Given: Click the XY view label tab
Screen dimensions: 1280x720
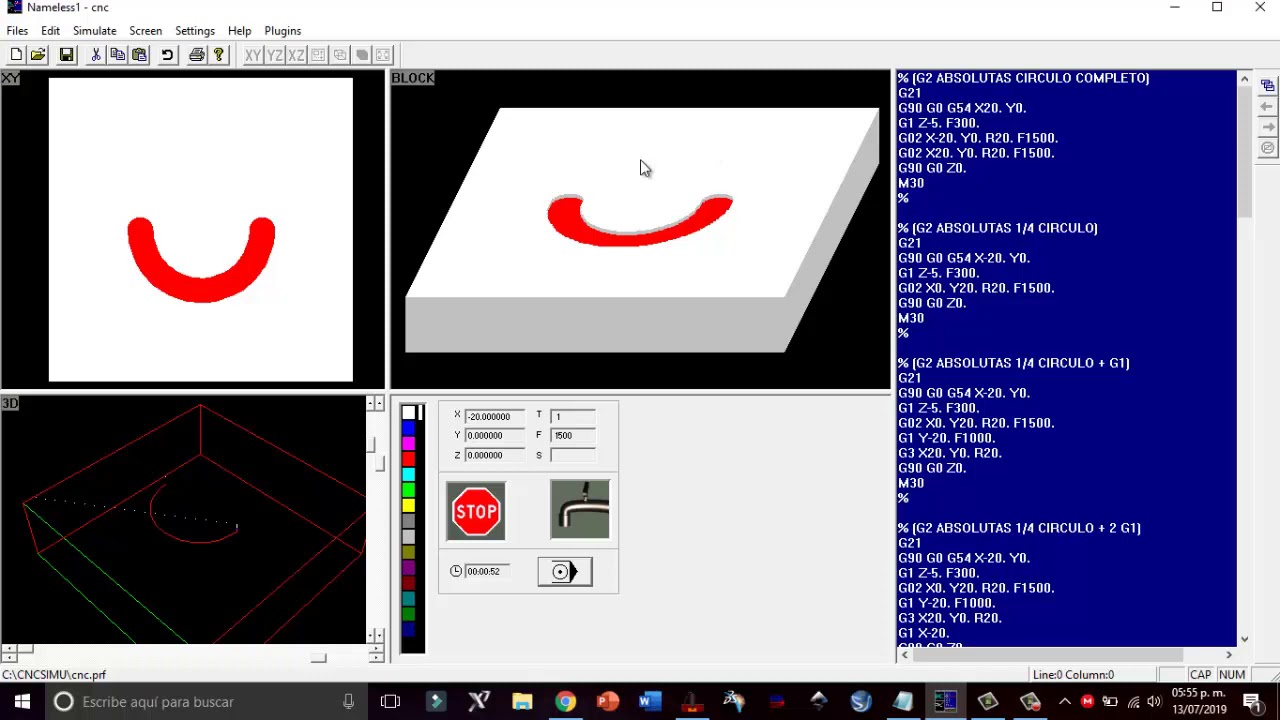Looking at the screenshot, I should click(x=10, y=78).
